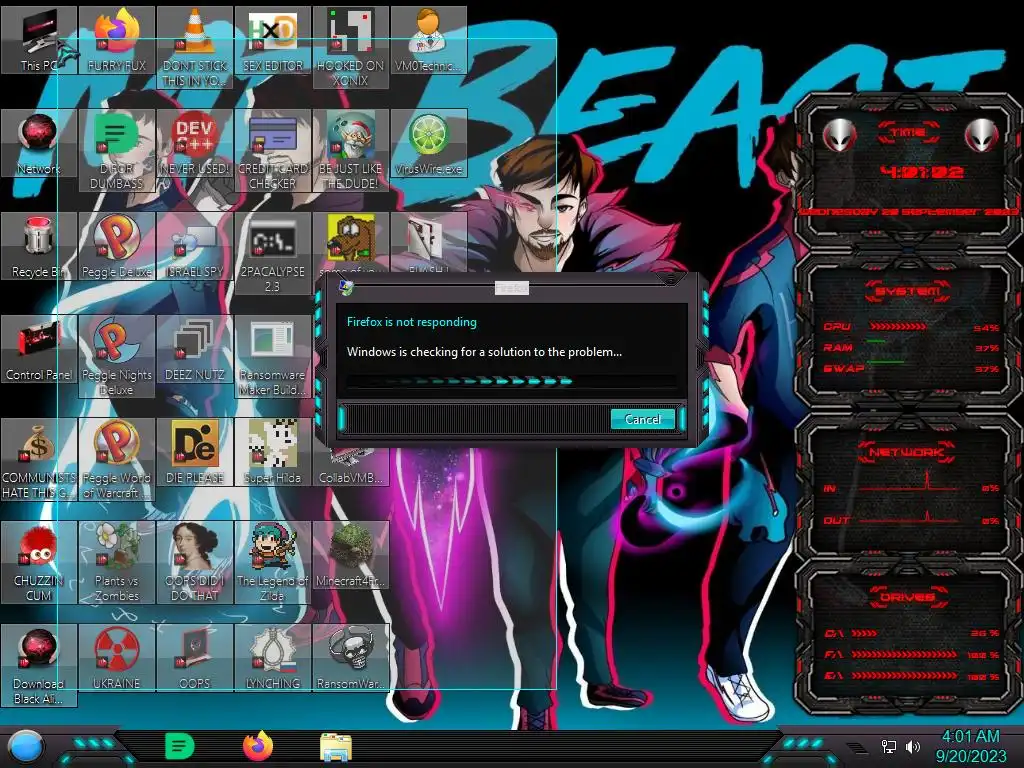Click the left alien head logo
Viewport: 1024px width, 768px height.
839,136
